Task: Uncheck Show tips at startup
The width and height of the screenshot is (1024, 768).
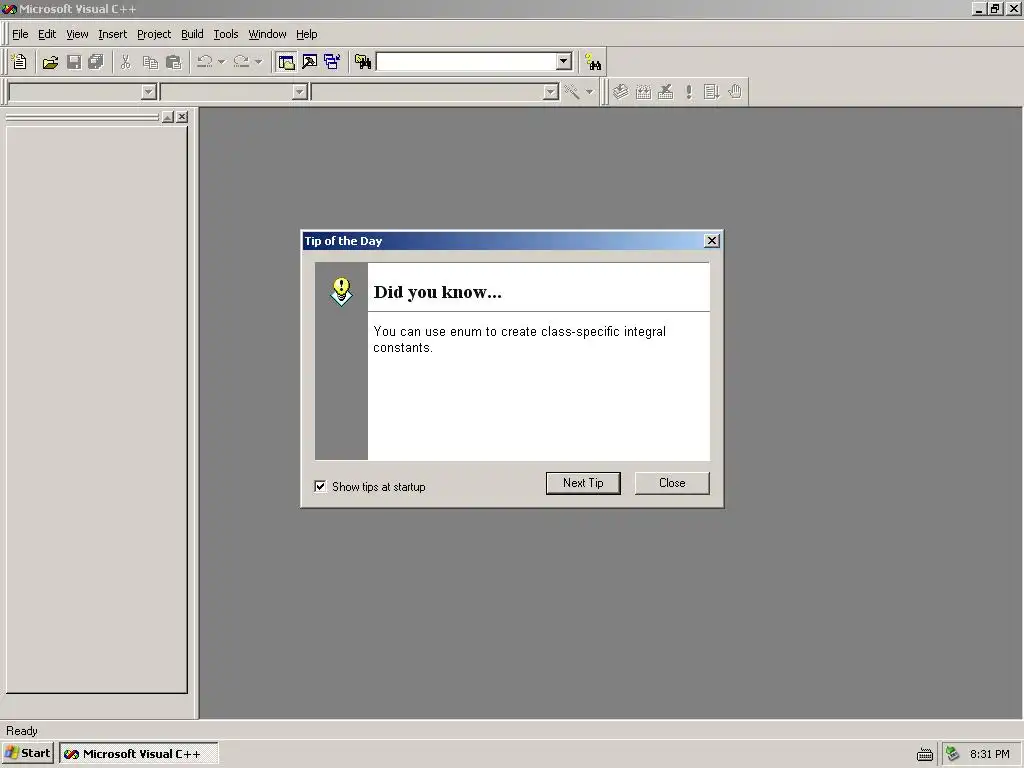Action: click(320, 487)
